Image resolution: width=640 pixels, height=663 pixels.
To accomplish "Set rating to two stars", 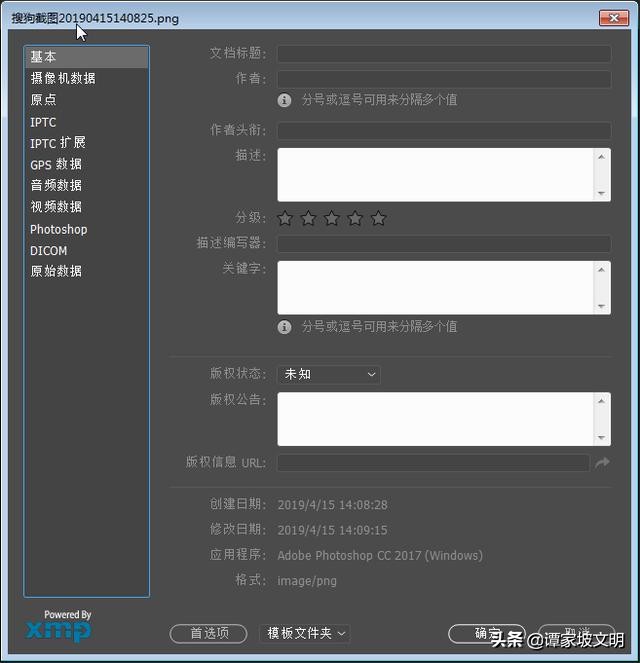I will pos(308,218).
